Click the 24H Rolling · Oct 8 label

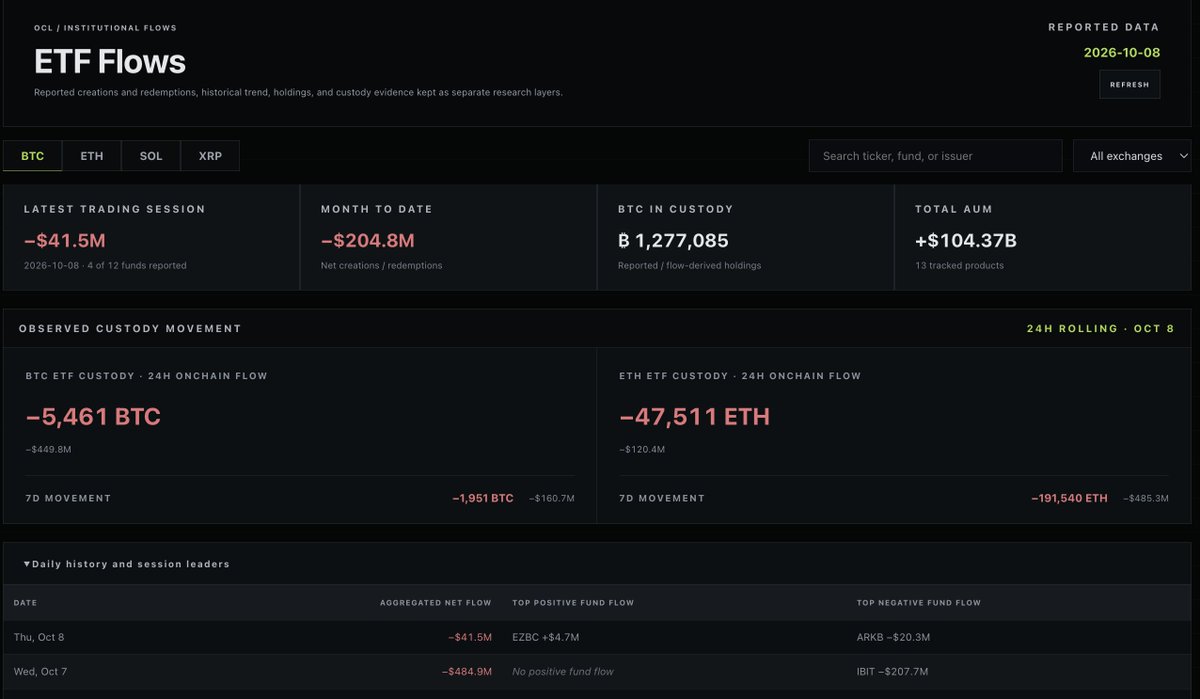pos(1100,328)
